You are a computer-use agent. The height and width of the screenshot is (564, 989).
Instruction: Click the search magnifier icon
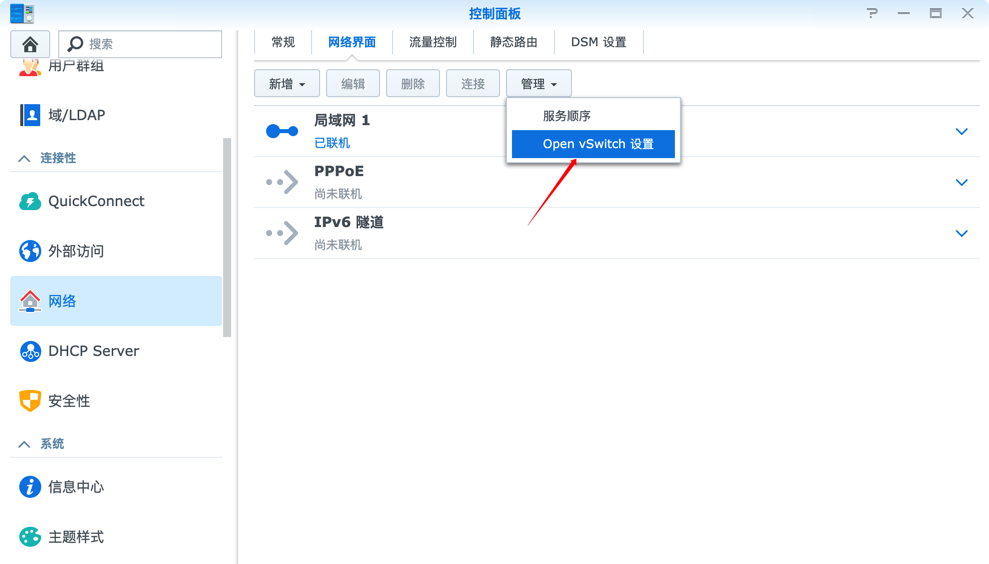[75, 44]
